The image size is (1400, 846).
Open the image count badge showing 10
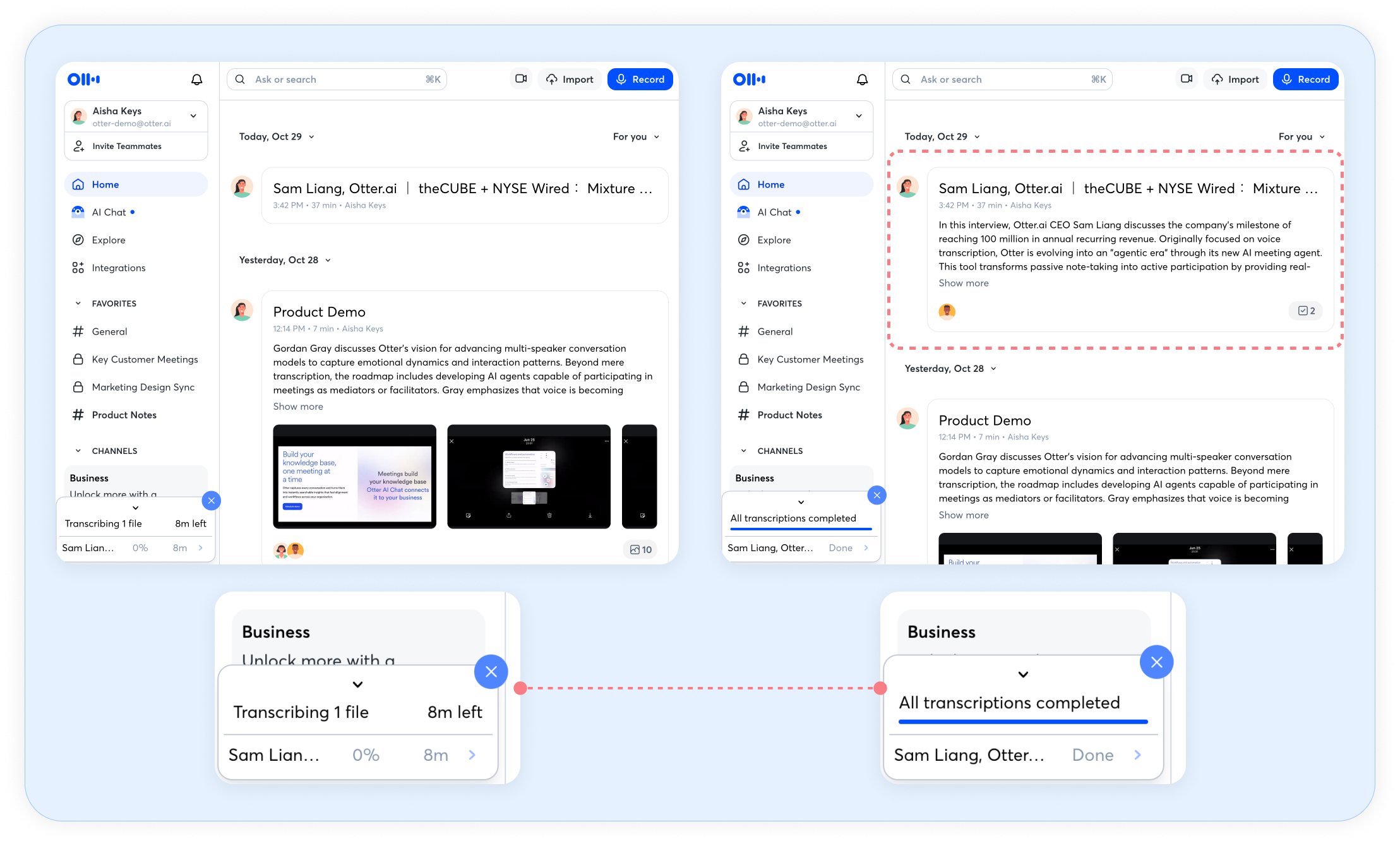(641, 549)
